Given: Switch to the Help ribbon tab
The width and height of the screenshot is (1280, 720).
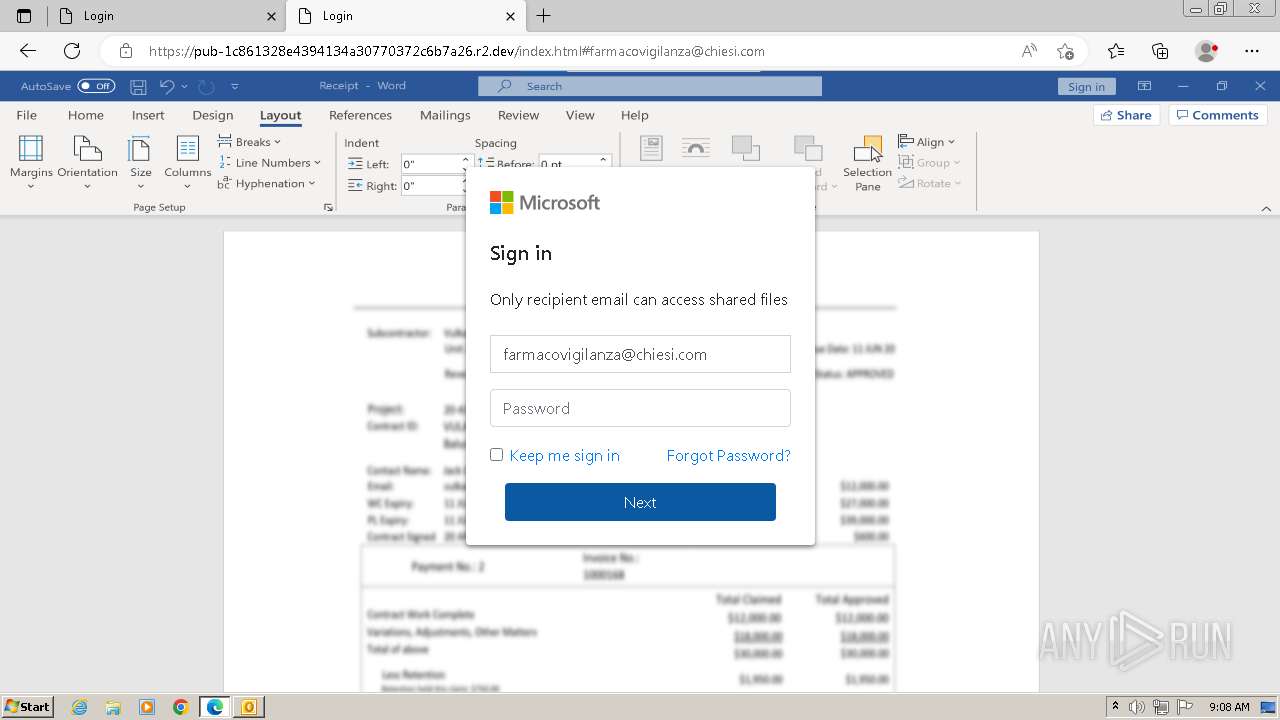Looking at the screenshot, I should [634, 115].
